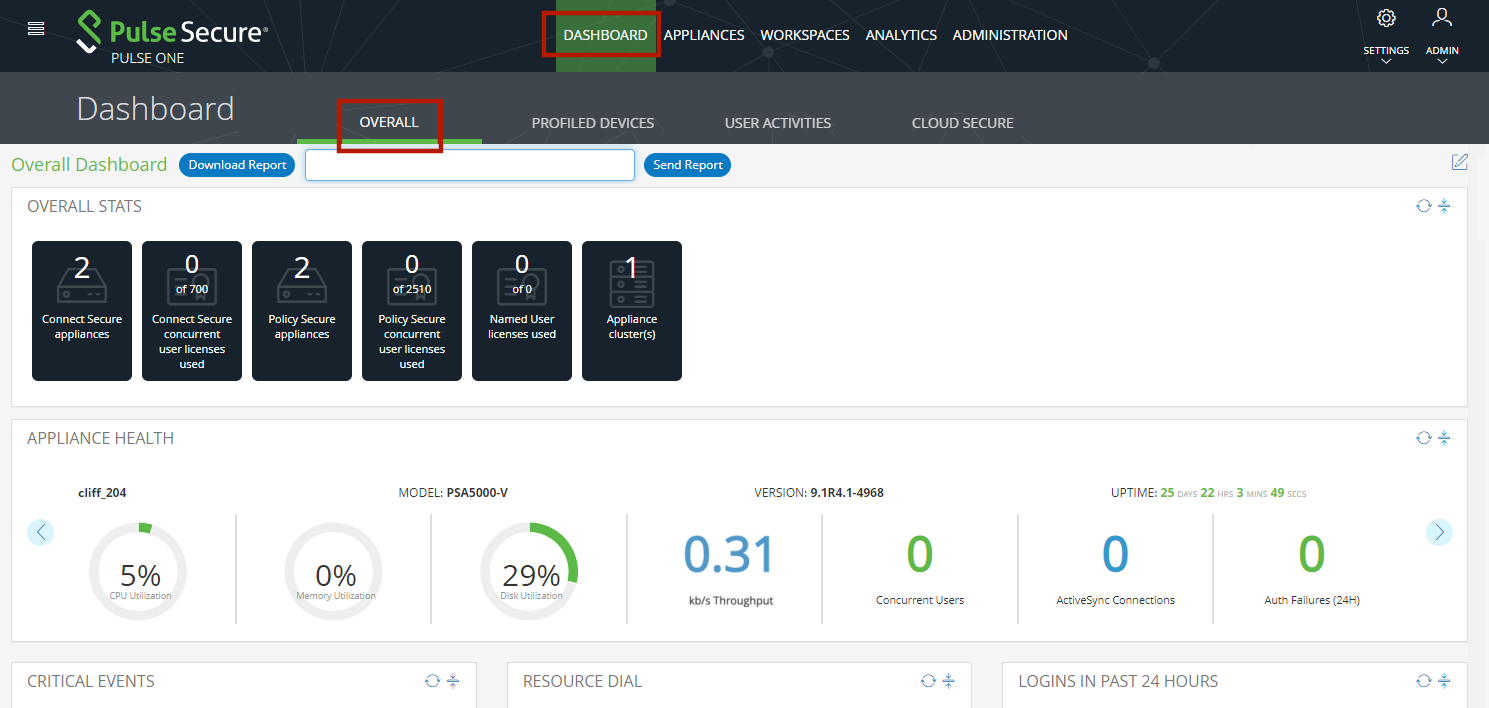
Task: Refresh Logins in Past 24 Hours panel
Action: (x=1423, y=681)
